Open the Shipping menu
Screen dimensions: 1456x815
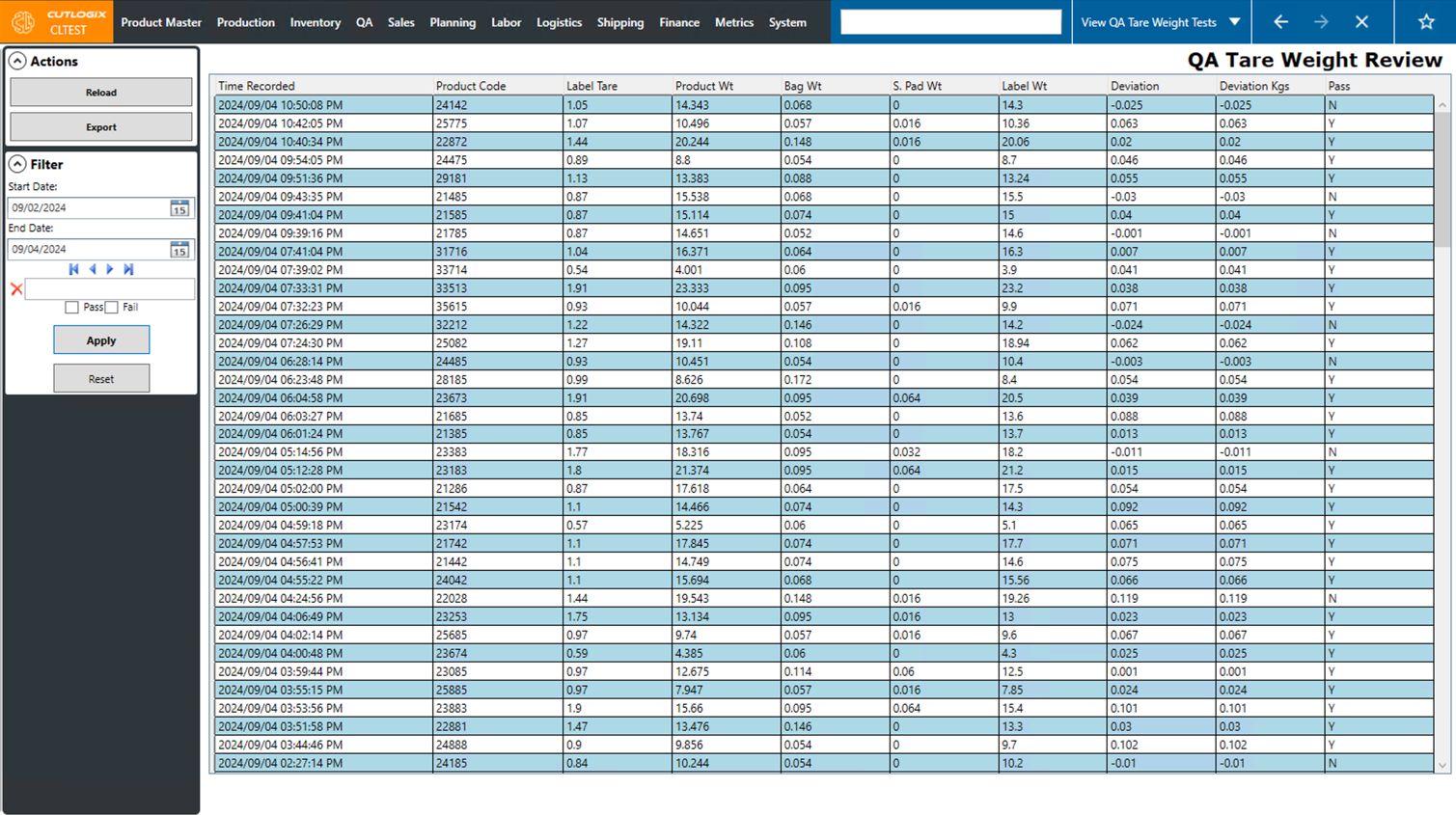(619, 22)
